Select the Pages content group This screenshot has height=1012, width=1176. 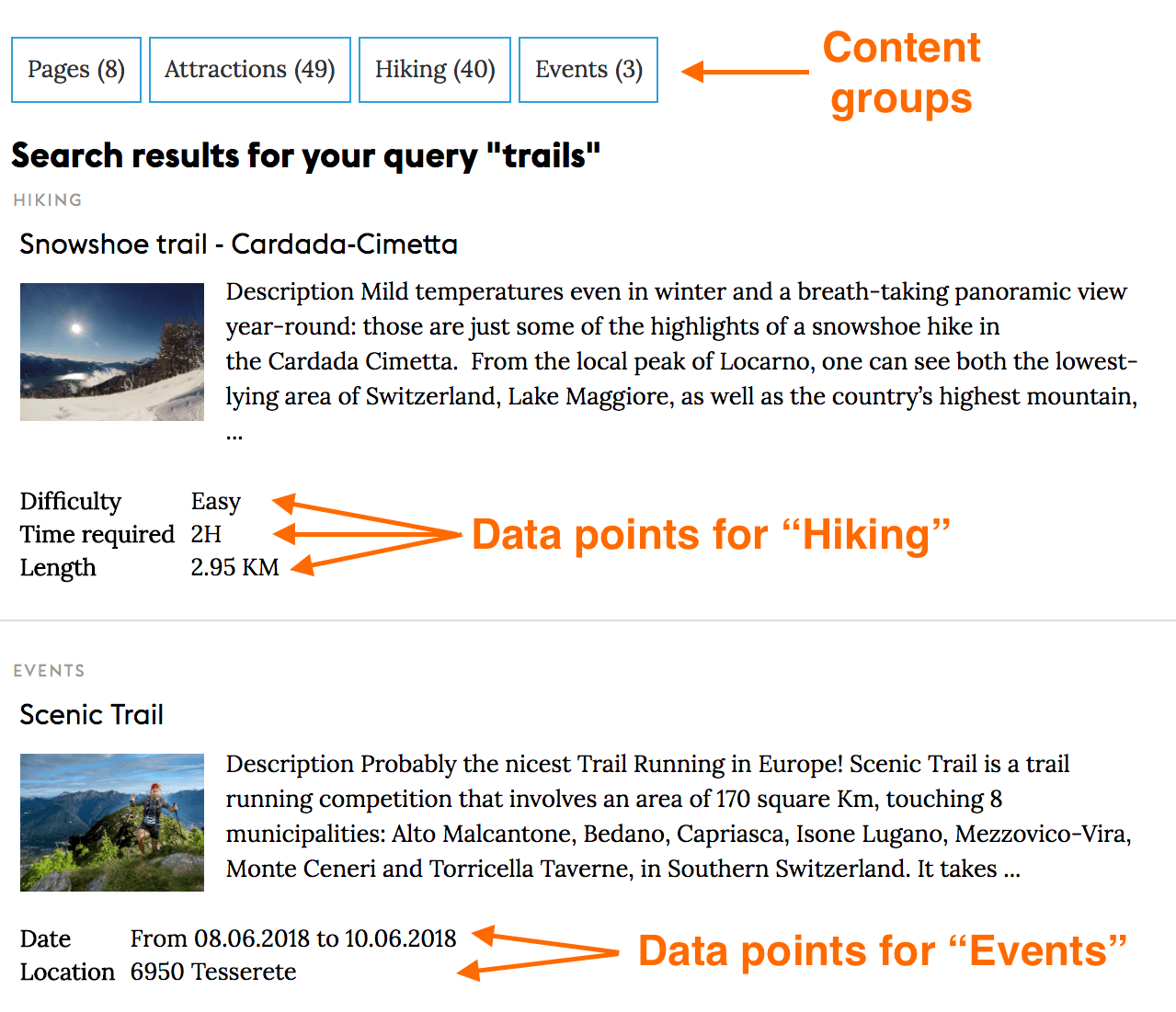(x=75, y=69)
